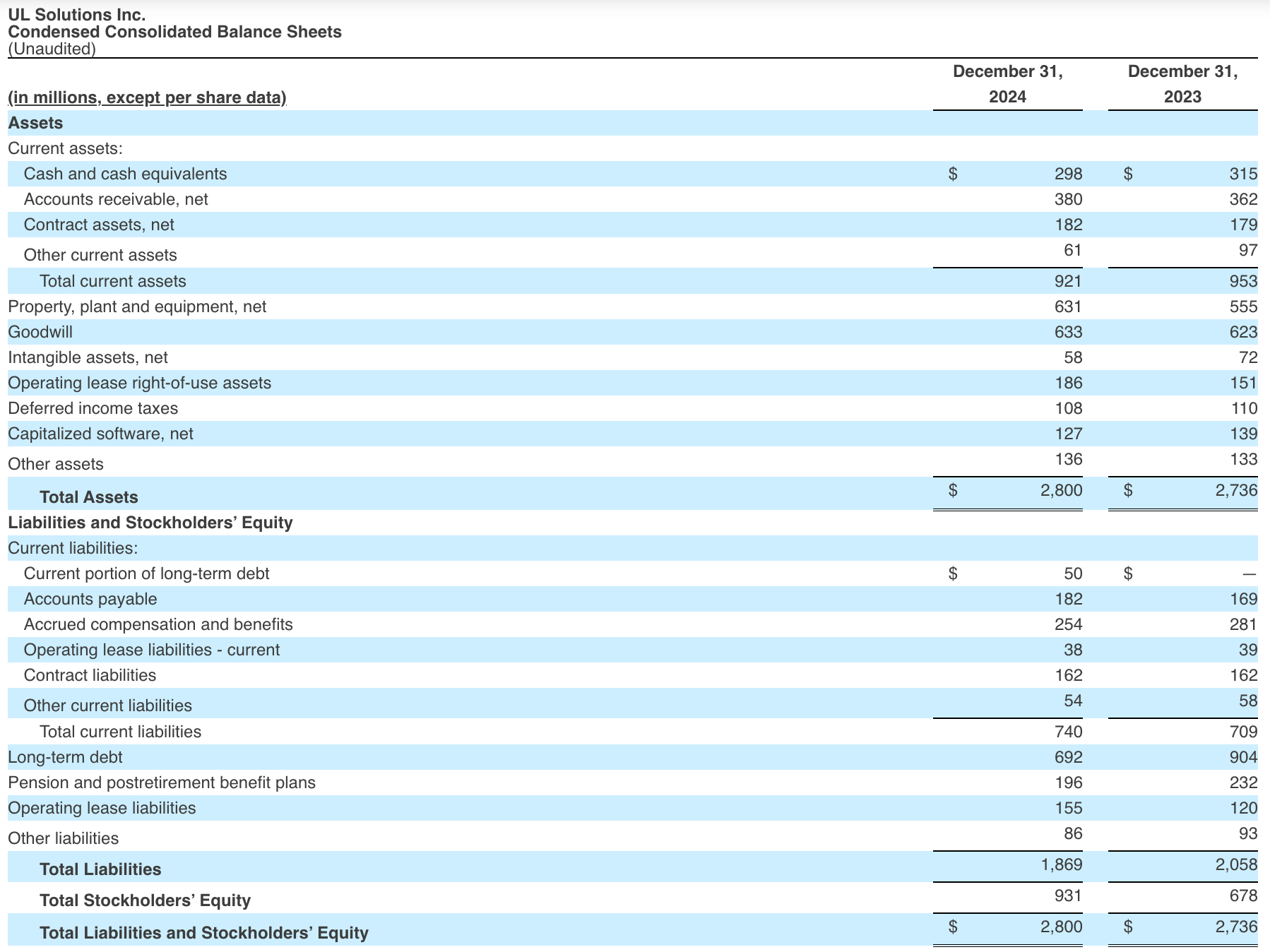
Task: Click the 155 operating lease liabilities value
Action: [1068, 808]
